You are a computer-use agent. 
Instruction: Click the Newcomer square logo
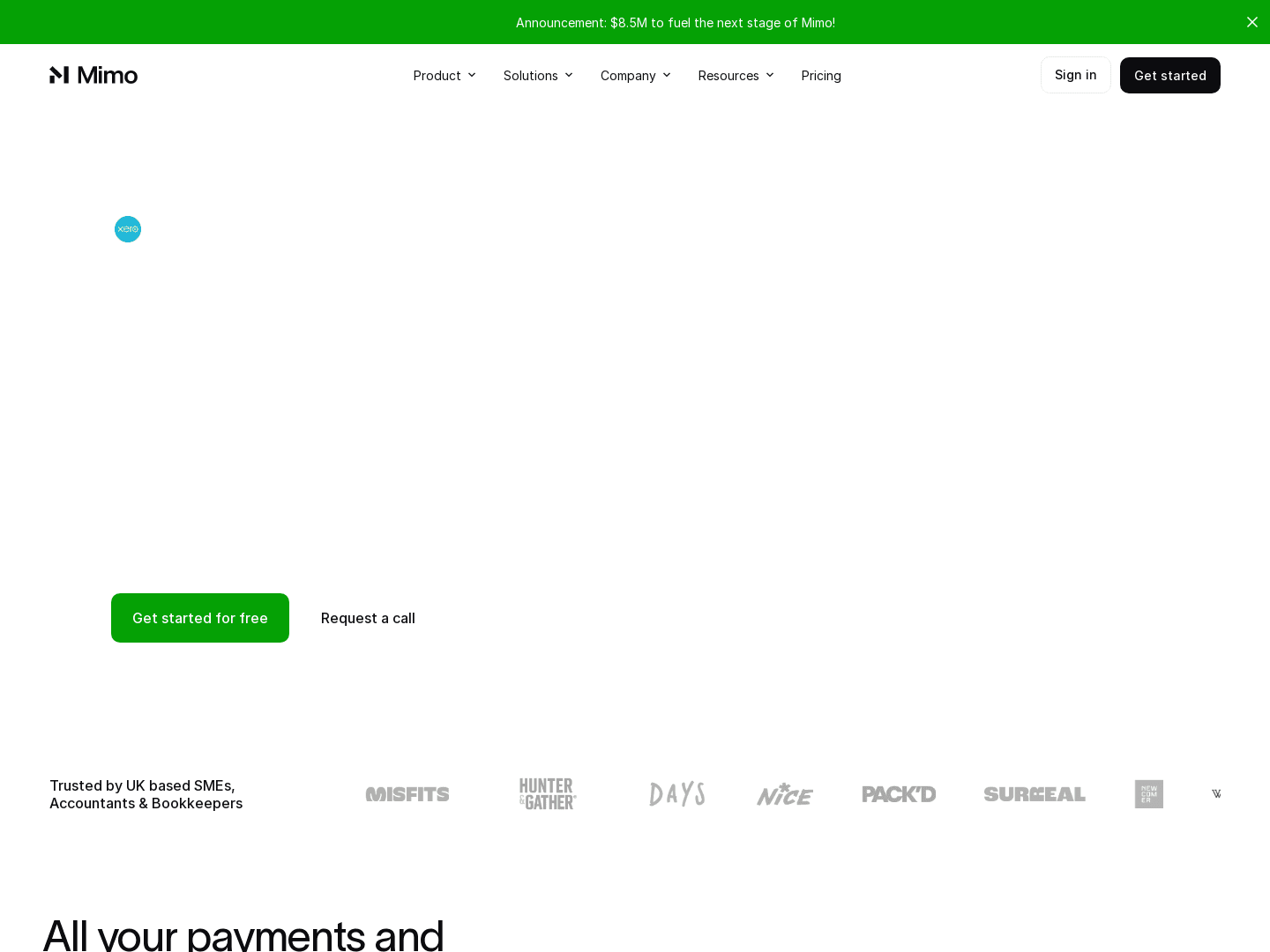tap(1148, 793)
